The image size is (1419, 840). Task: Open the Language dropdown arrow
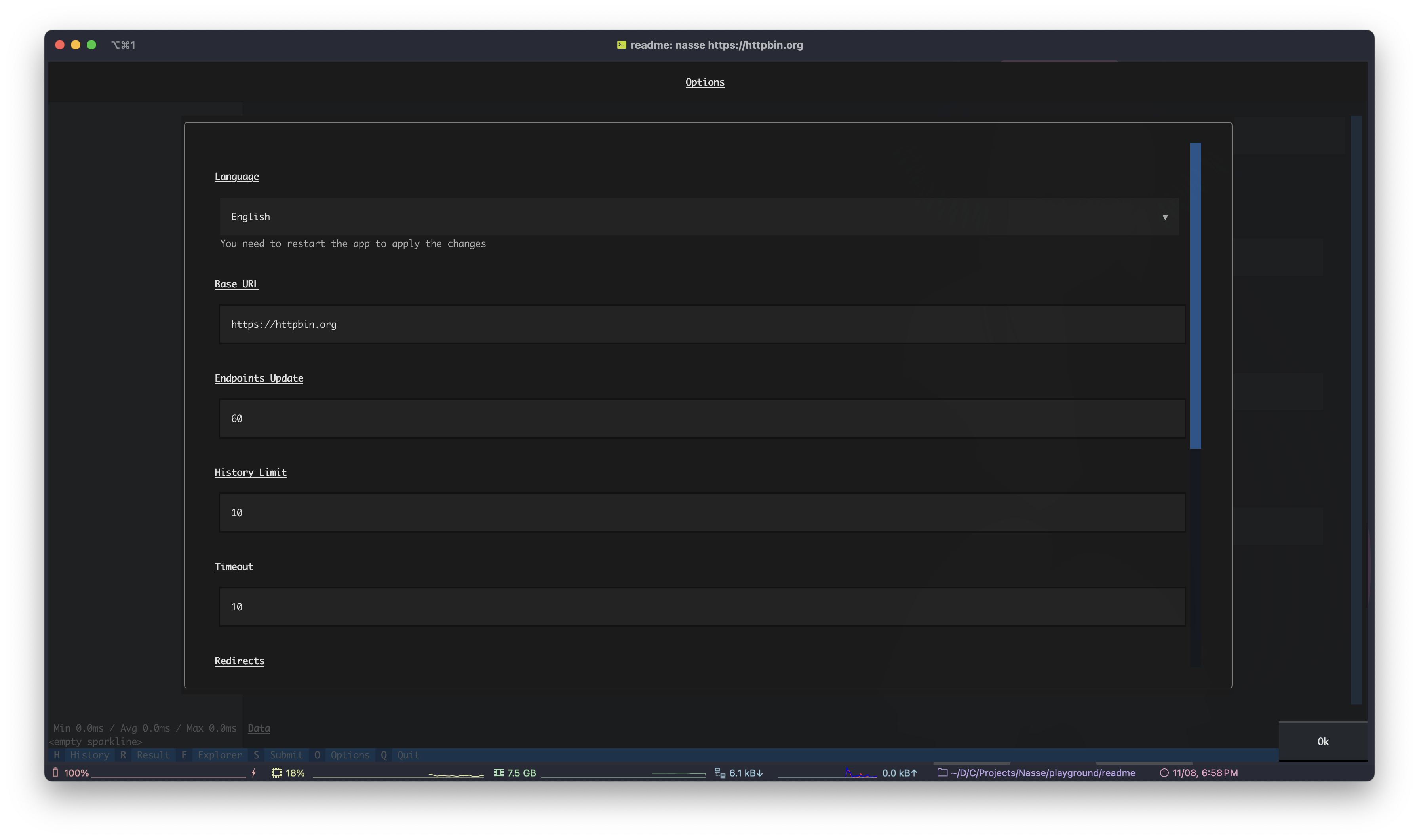tap(1165, 217)
